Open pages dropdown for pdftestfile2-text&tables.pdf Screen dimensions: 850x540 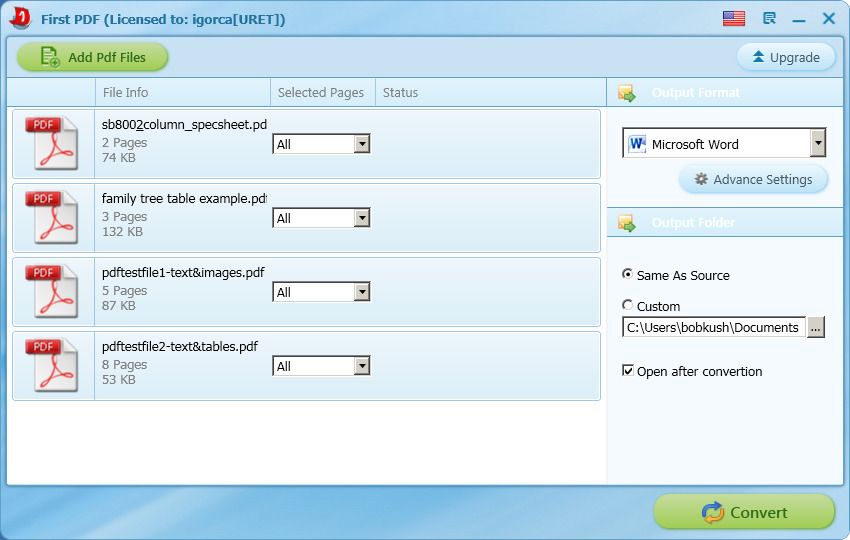(x=362, y=366)
